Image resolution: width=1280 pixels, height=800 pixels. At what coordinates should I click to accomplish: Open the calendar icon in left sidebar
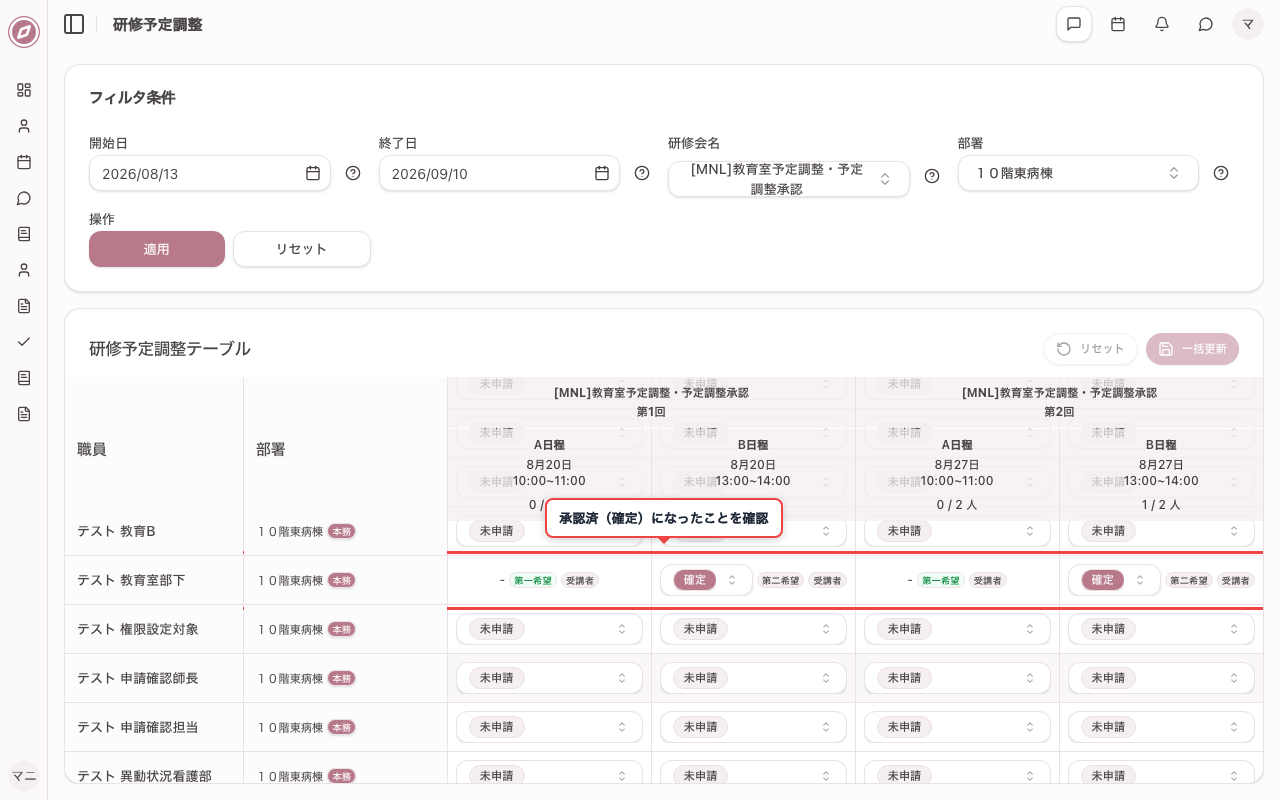click(x=24, y=162)
